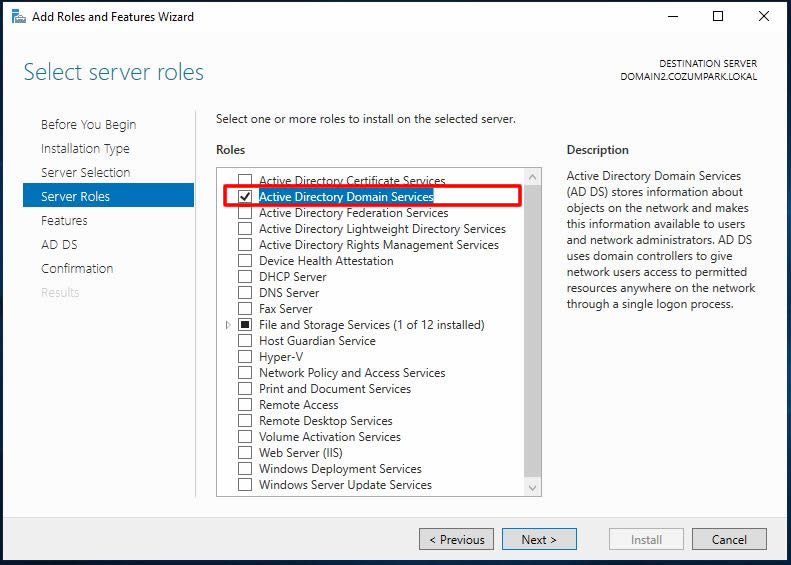Go to Before You Begin step
Image resolution: width=791 pixels, height=565 pixels.
(89, 125)
